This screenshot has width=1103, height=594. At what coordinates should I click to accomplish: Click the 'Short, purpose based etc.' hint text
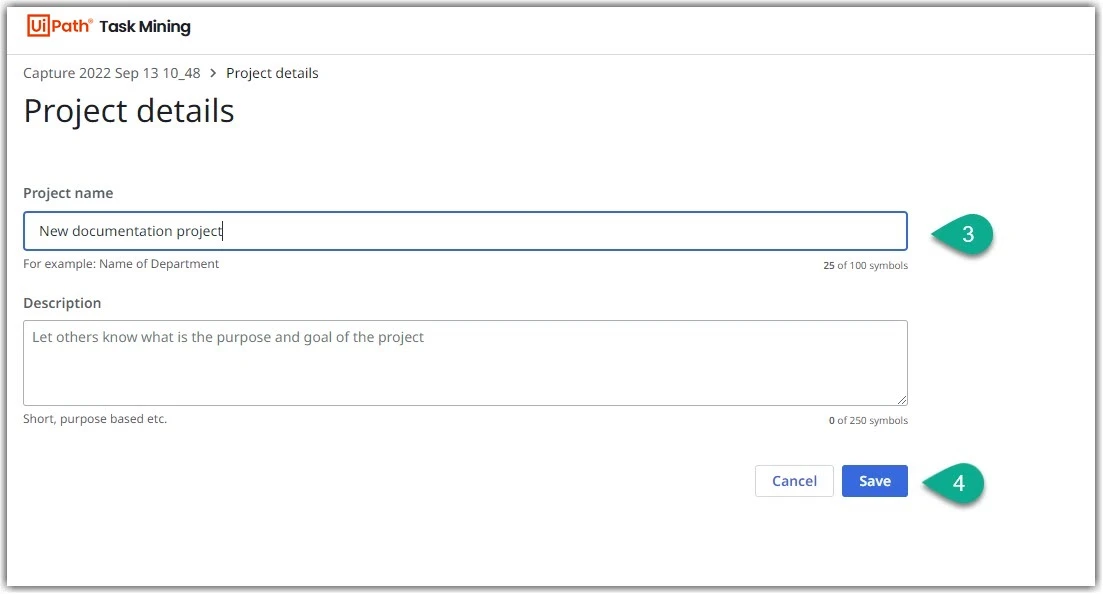tap(95, 419)
